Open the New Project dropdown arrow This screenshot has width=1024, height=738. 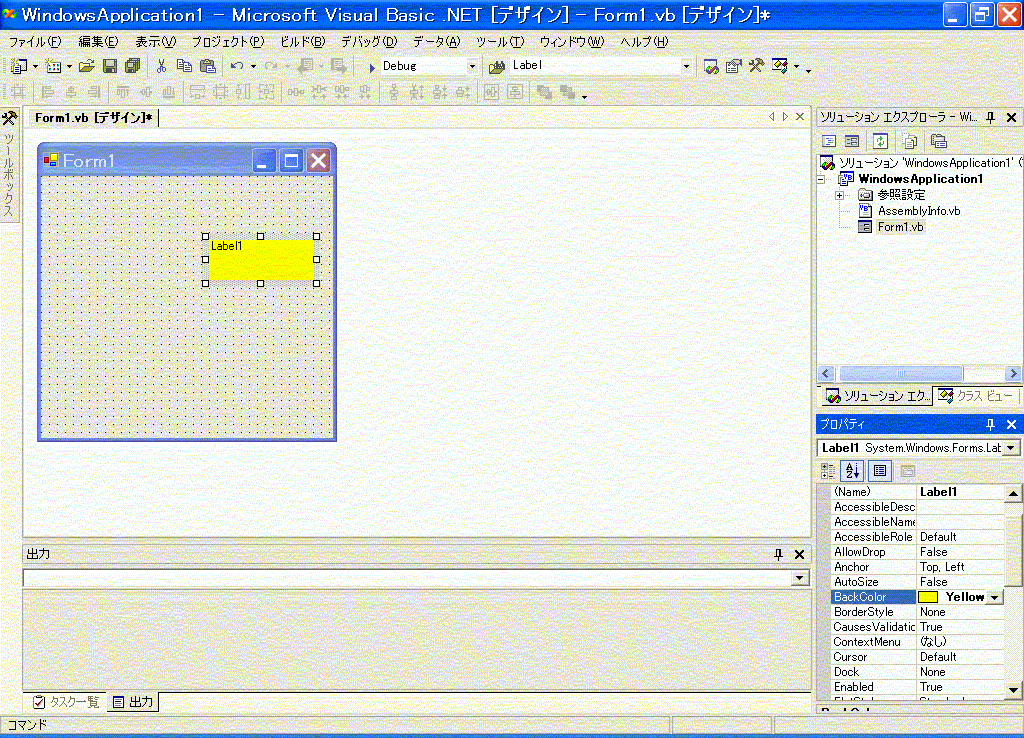pyautogui.click(x=35, y=66)
